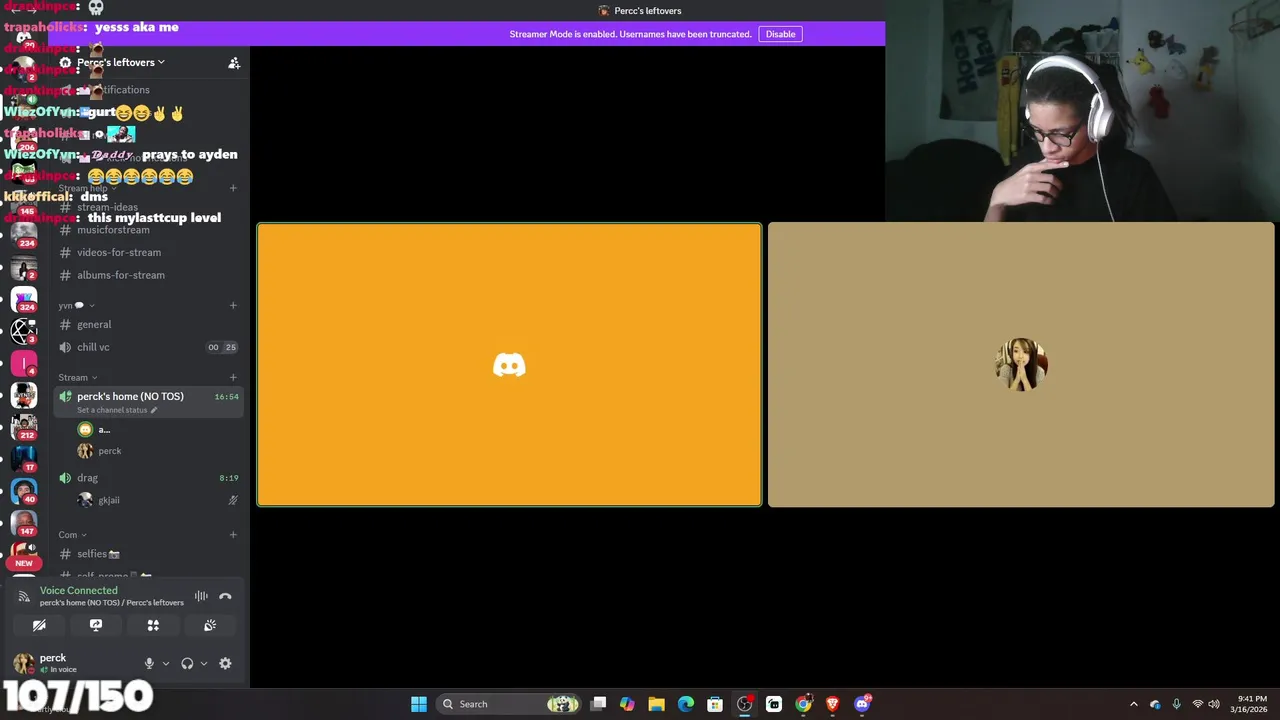Viewport: 1280px width, 720px height.
Task: Open the volume tray icon
Action: [1214, 704]
